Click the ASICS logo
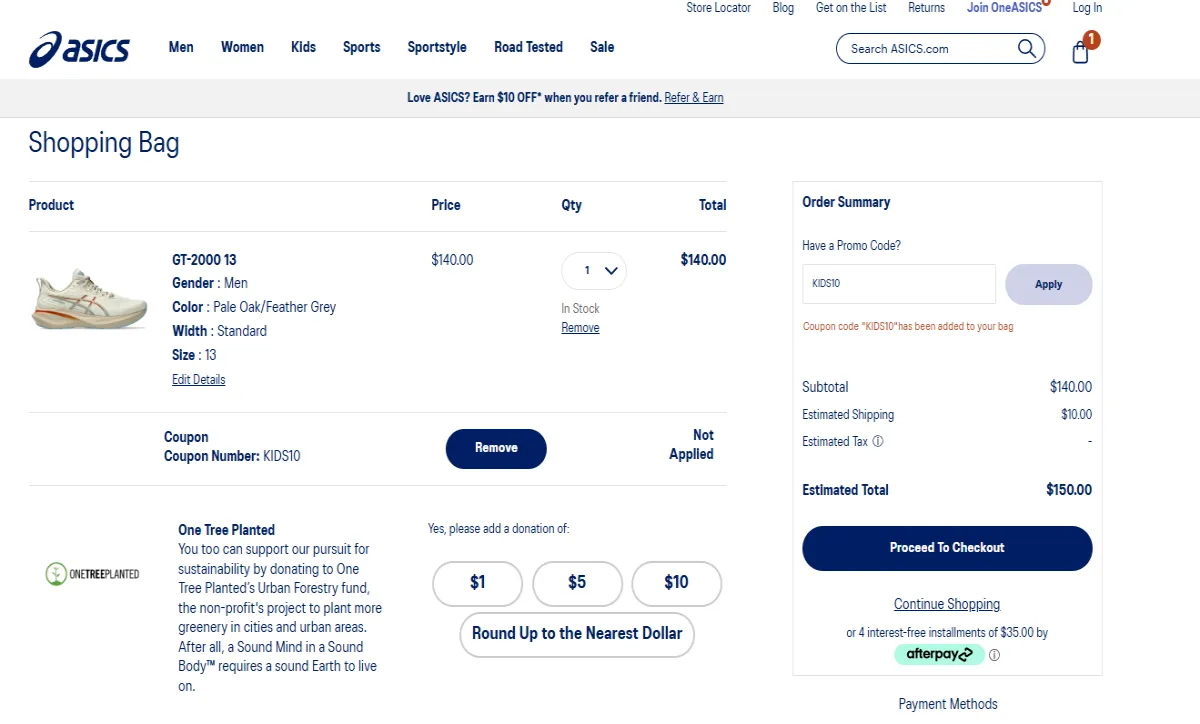The image size is (1200, 724). [x=80, y=48]
